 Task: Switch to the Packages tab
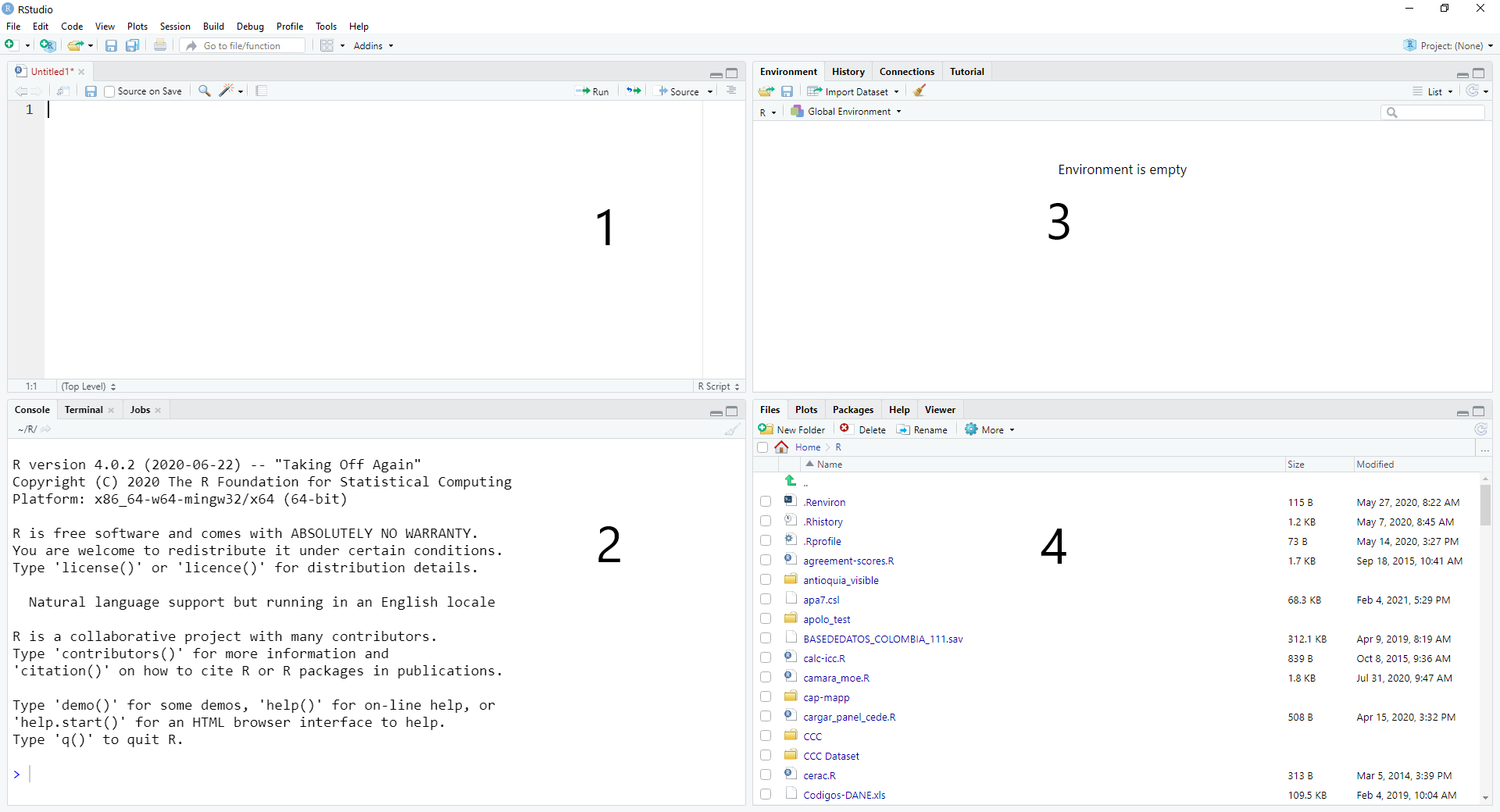click(x=852, y=410)
